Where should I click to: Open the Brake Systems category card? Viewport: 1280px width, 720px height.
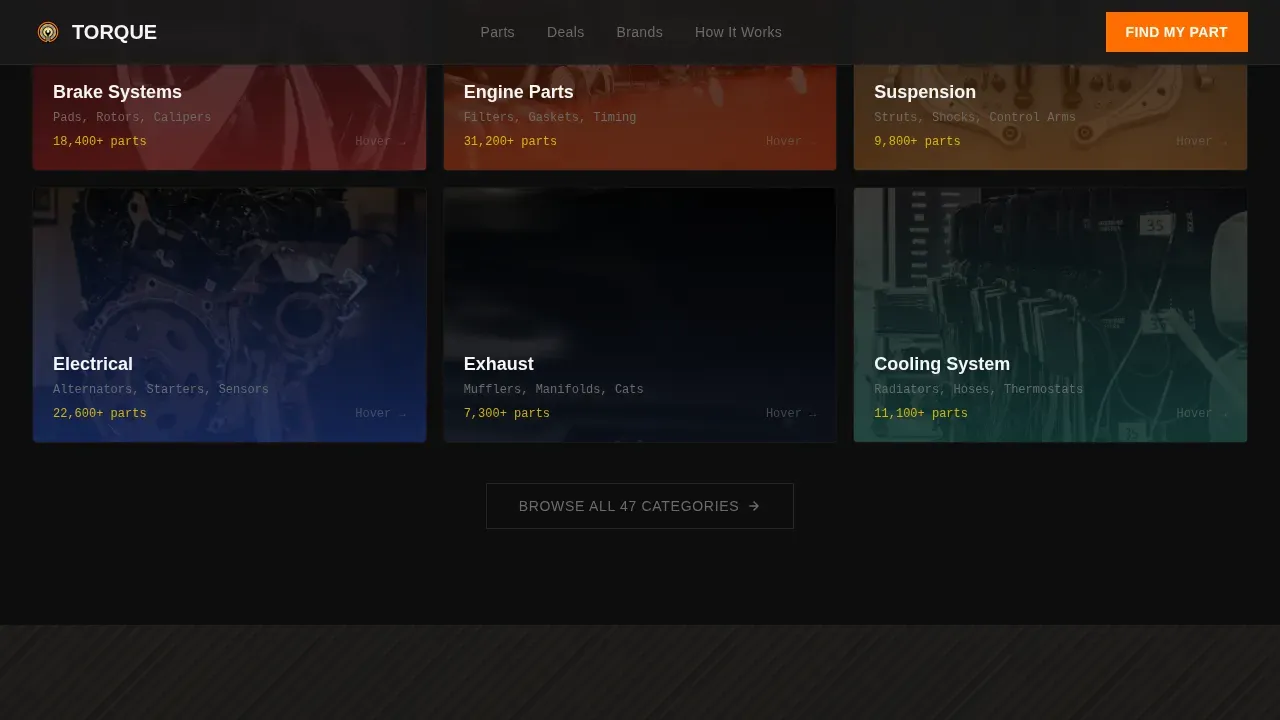point(230,117)
